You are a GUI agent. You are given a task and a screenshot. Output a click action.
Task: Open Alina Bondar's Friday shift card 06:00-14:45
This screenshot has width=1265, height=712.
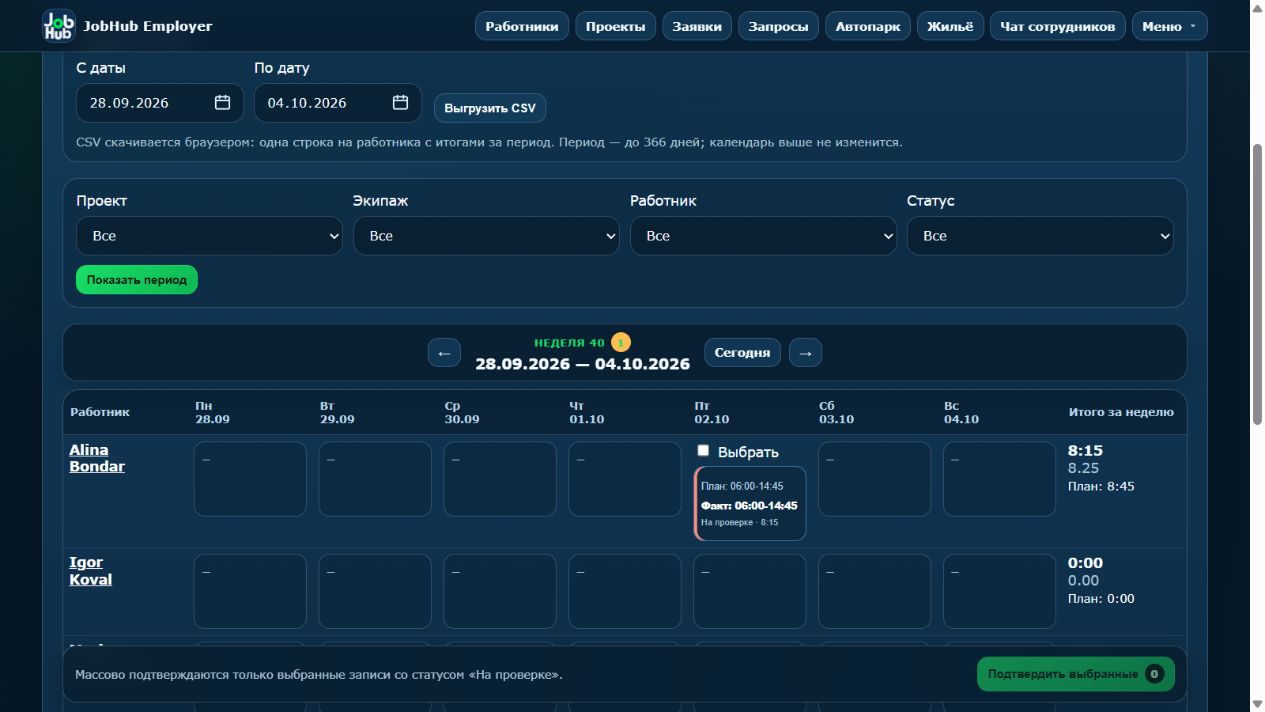click(x=750, y=504)
